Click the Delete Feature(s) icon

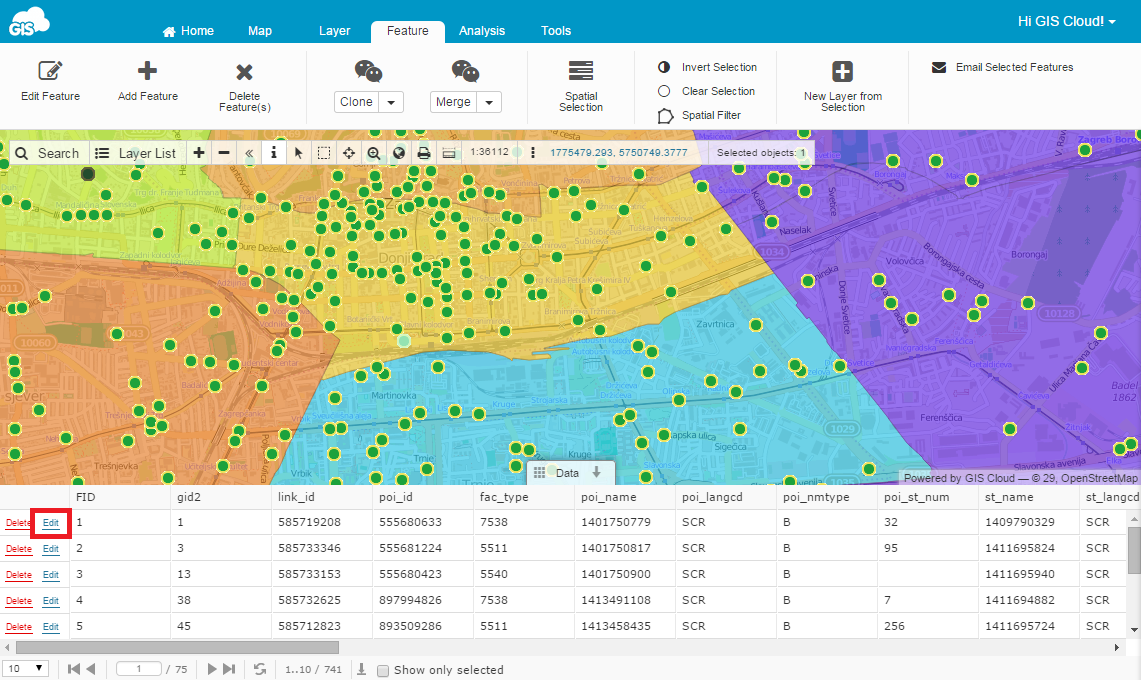tap(244, 86)
